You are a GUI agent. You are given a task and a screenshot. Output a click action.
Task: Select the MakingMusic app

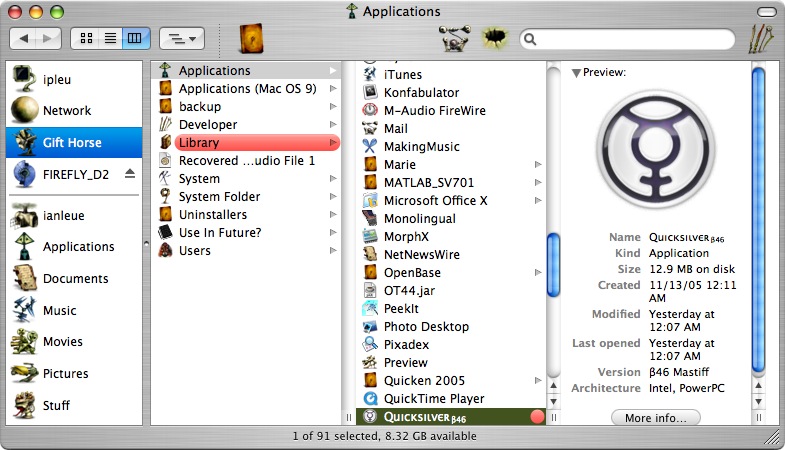click(x=451, y=147)
